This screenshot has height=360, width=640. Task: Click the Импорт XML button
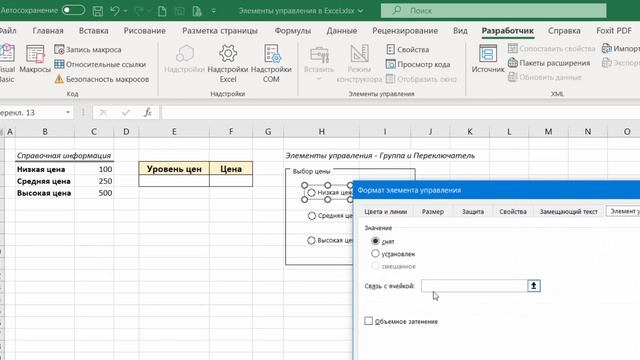tap(620, 49)
